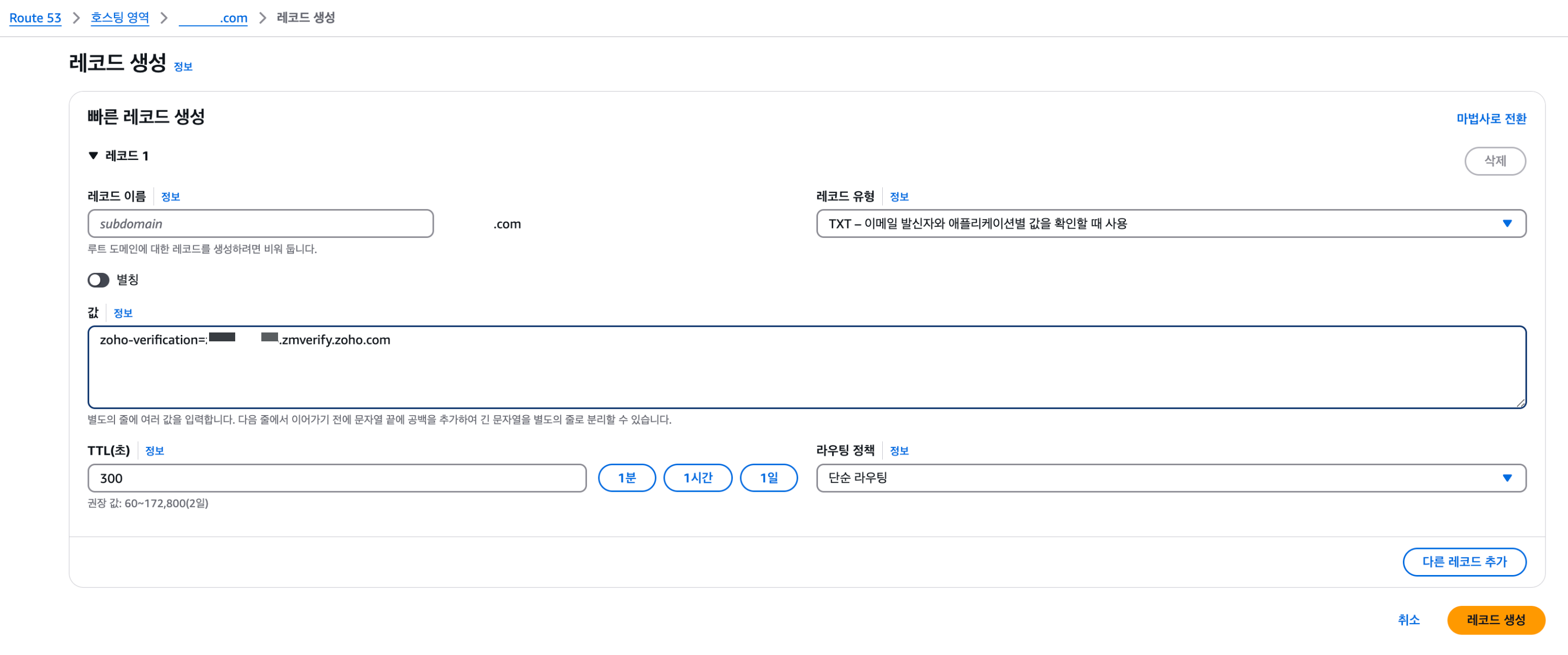
Task: Set TTL with the 1시간 button
Action: coord(697,478)
